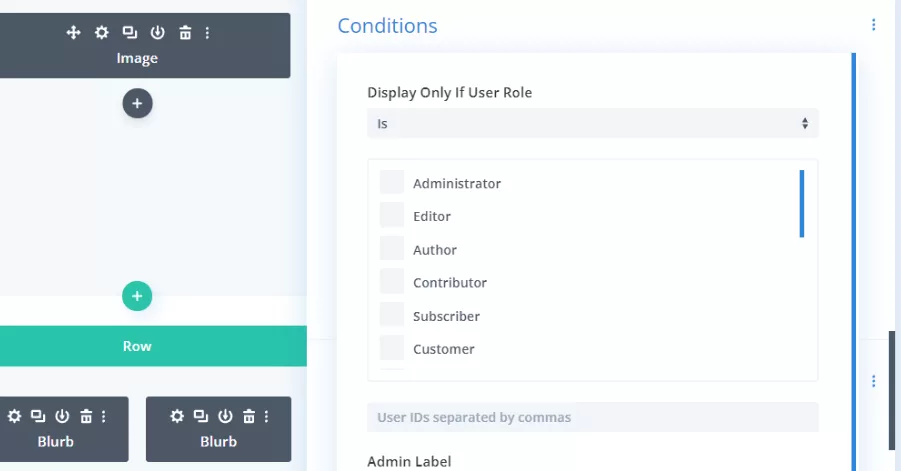Click the Display Only If User Role label
This screenshot has height=471, width=901.
449,92
